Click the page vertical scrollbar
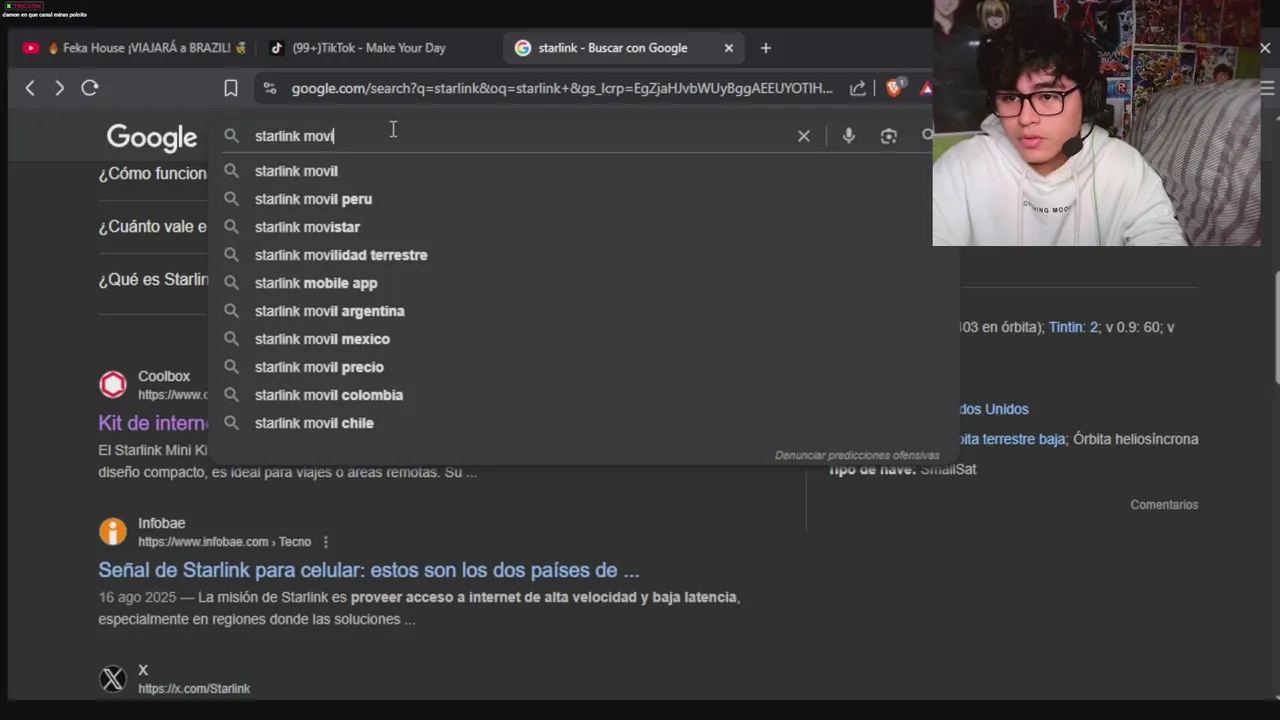 (x=1276, y=330)
